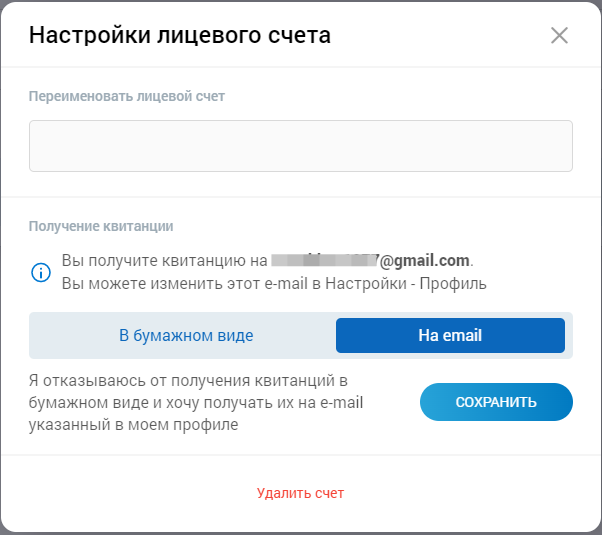The width and height of the screenshot is (602, 535).
Task: Click the Вы получите квитанцию на text
Action: coord(164,261)
